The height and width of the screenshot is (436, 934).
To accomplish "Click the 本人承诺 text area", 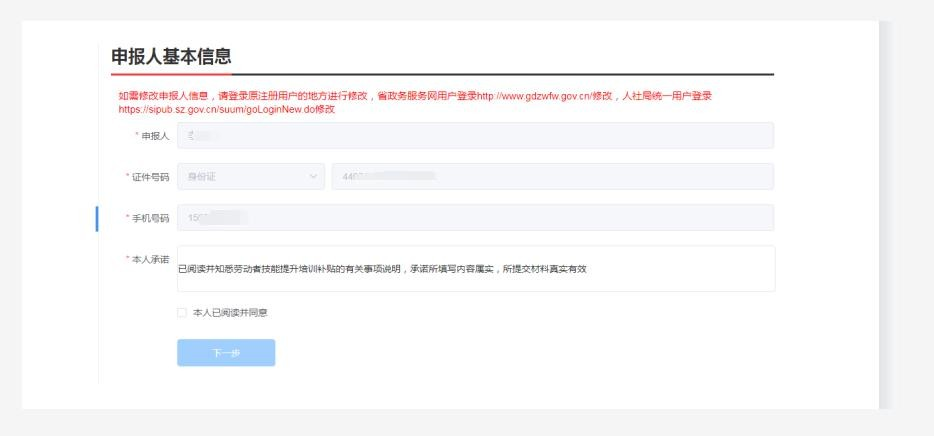I will (x=476, y=269).
